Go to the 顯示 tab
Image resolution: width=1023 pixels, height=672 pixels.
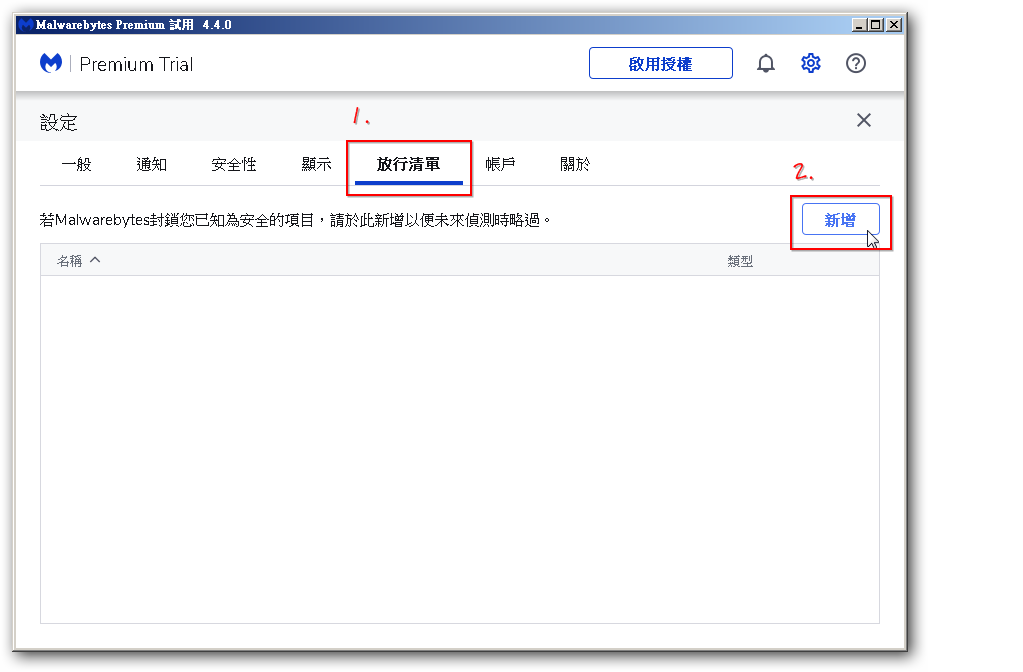[316, 165]
